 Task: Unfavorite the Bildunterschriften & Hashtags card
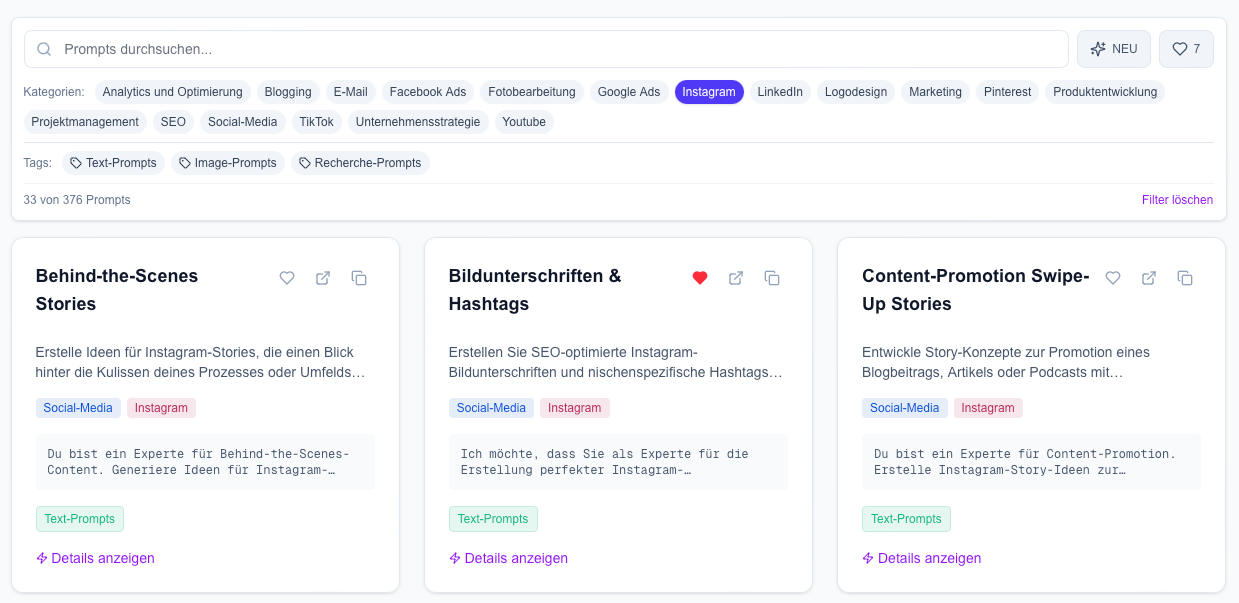tap(700, 278)
